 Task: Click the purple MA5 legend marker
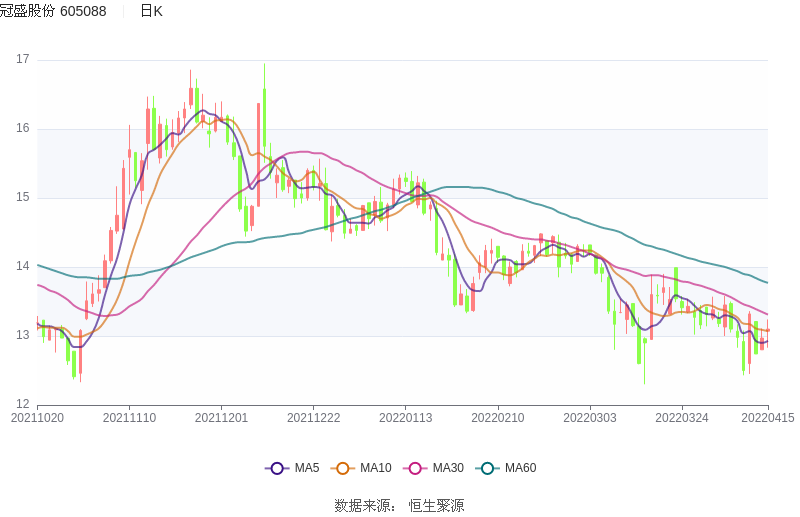click(277, 468)
